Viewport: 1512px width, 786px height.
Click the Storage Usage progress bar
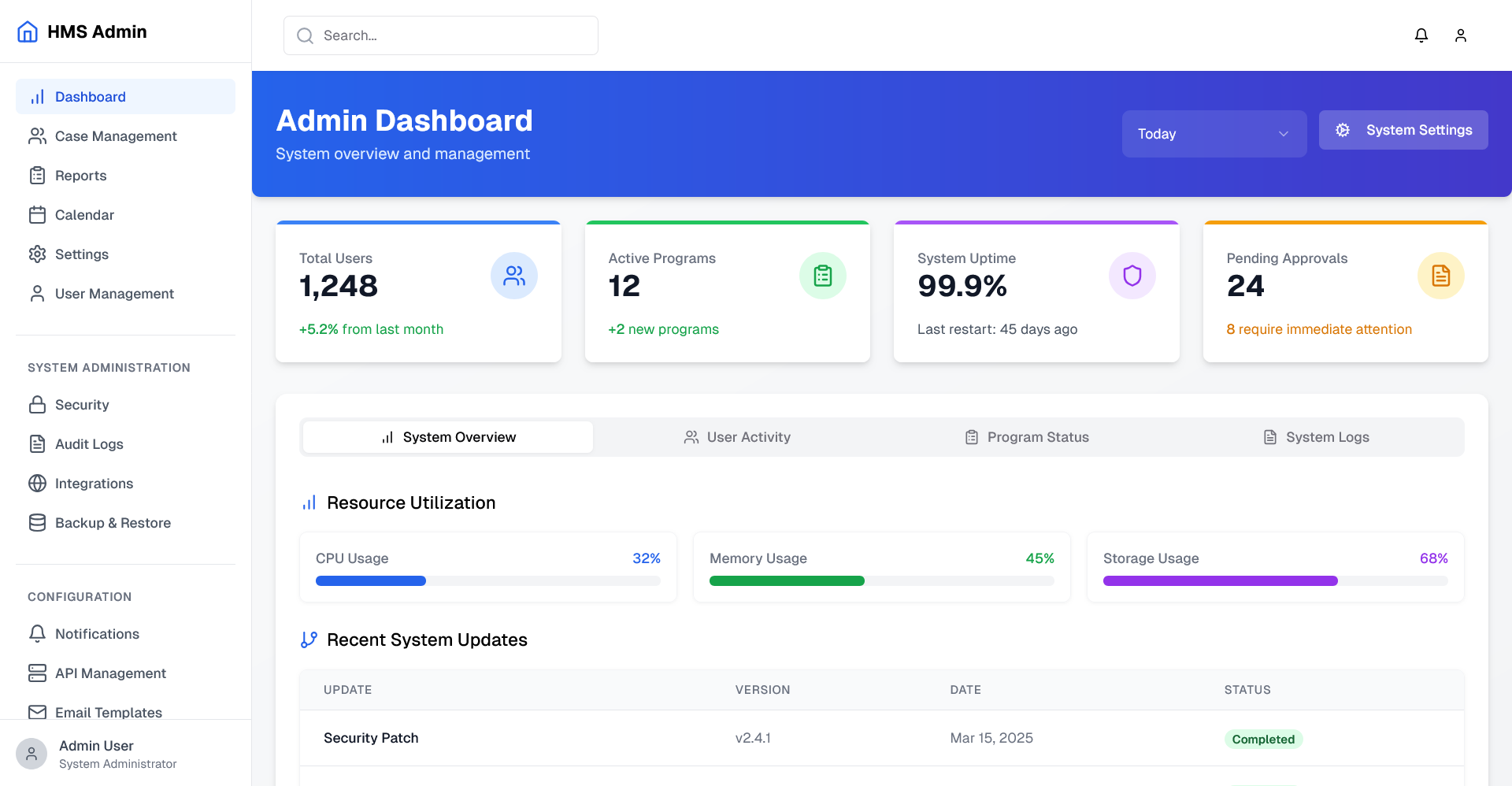coord(1275,581)
